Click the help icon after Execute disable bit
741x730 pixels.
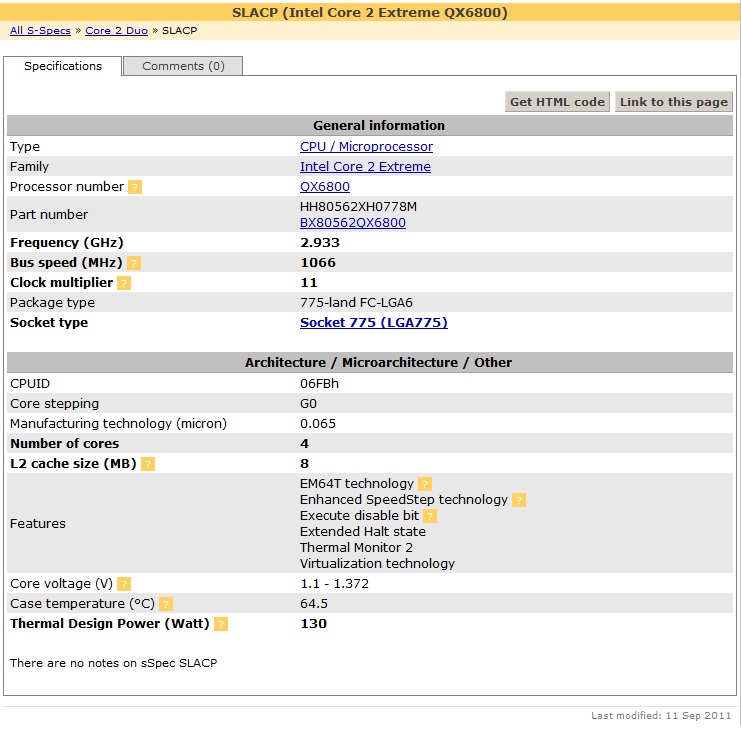tap(430, 516)
